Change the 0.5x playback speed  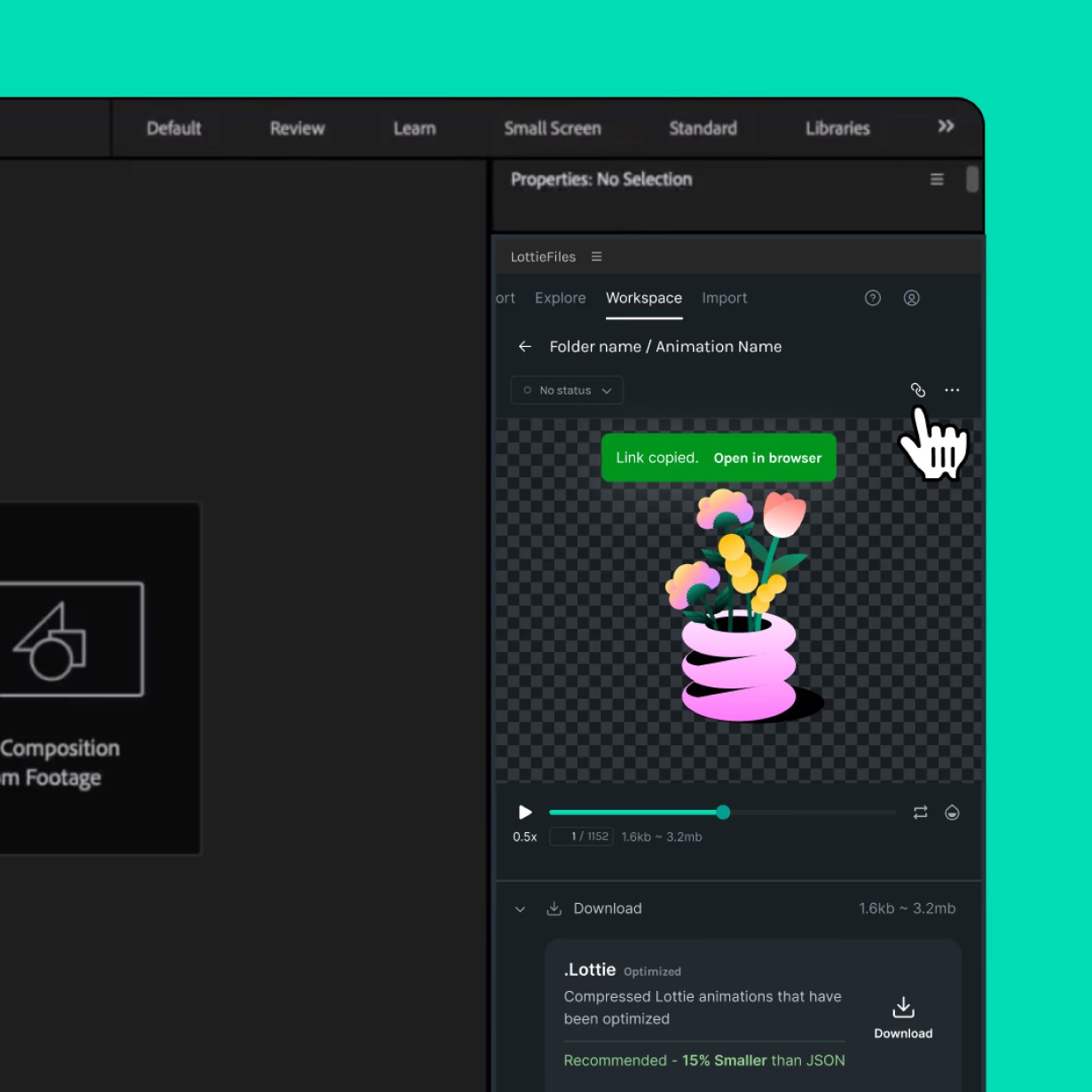pos(525,837)
